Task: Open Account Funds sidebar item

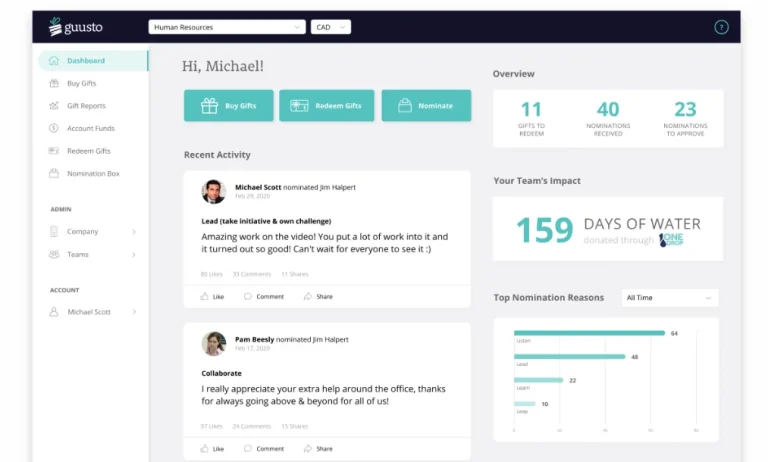Action: pyautogui.click(x=93, y=128)
